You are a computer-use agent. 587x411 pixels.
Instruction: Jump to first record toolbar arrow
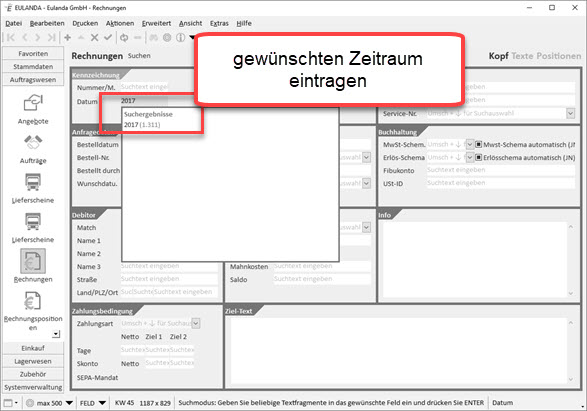tap(11, 37)
